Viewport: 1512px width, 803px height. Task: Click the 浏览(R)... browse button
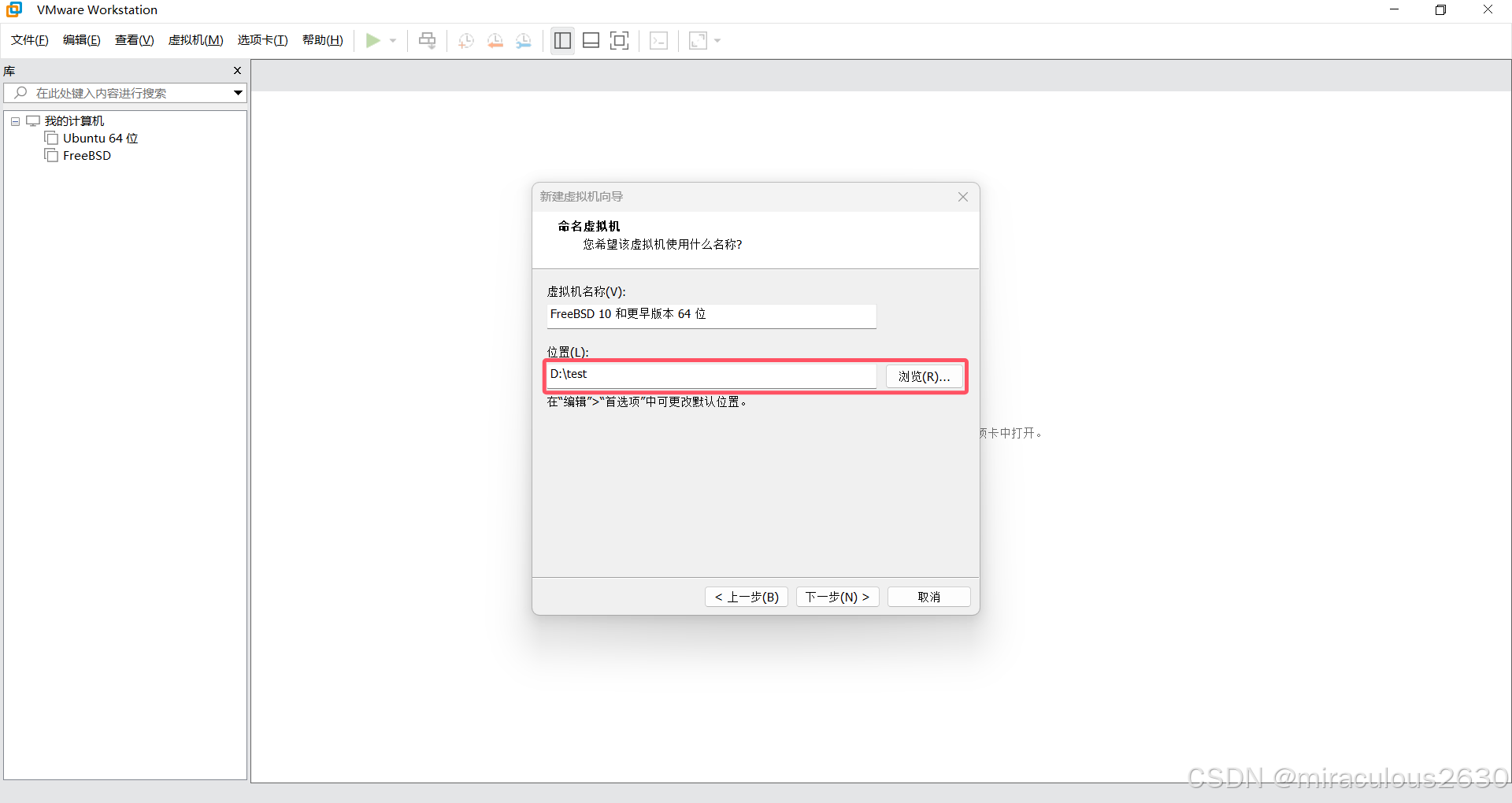point(925,376)
